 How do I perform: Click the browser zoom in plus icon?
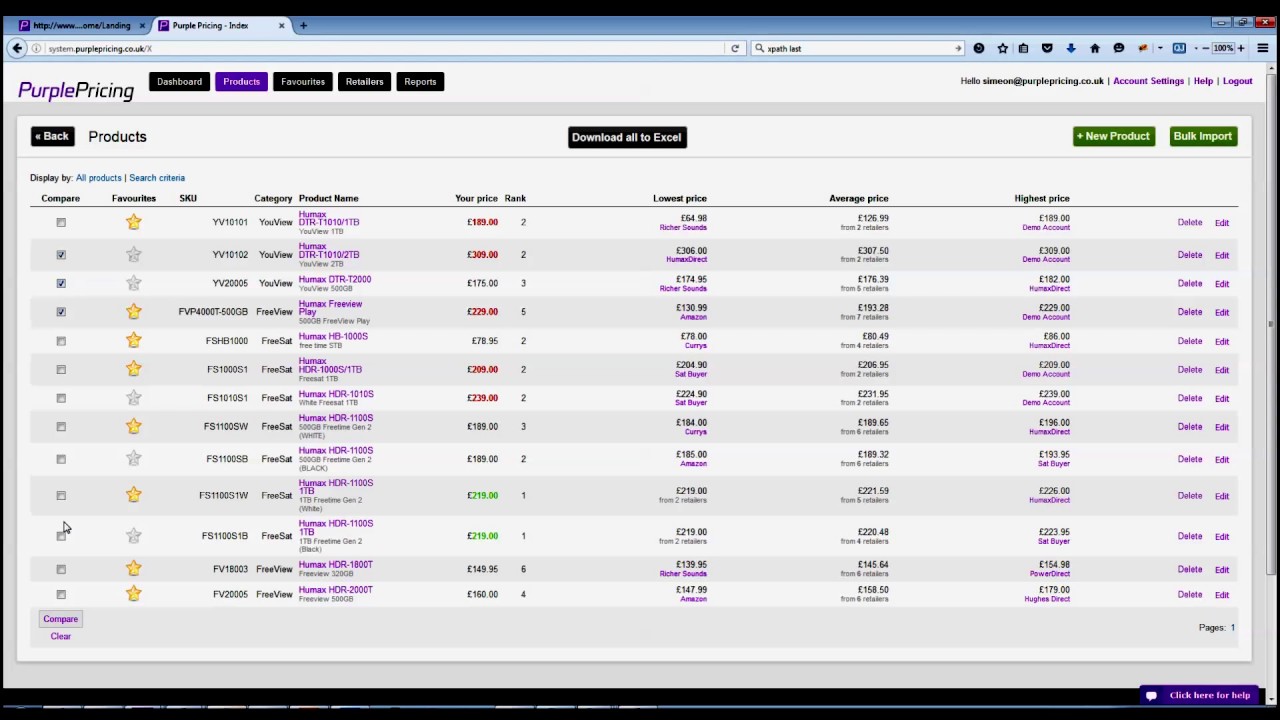click(x=1241, y=48)
